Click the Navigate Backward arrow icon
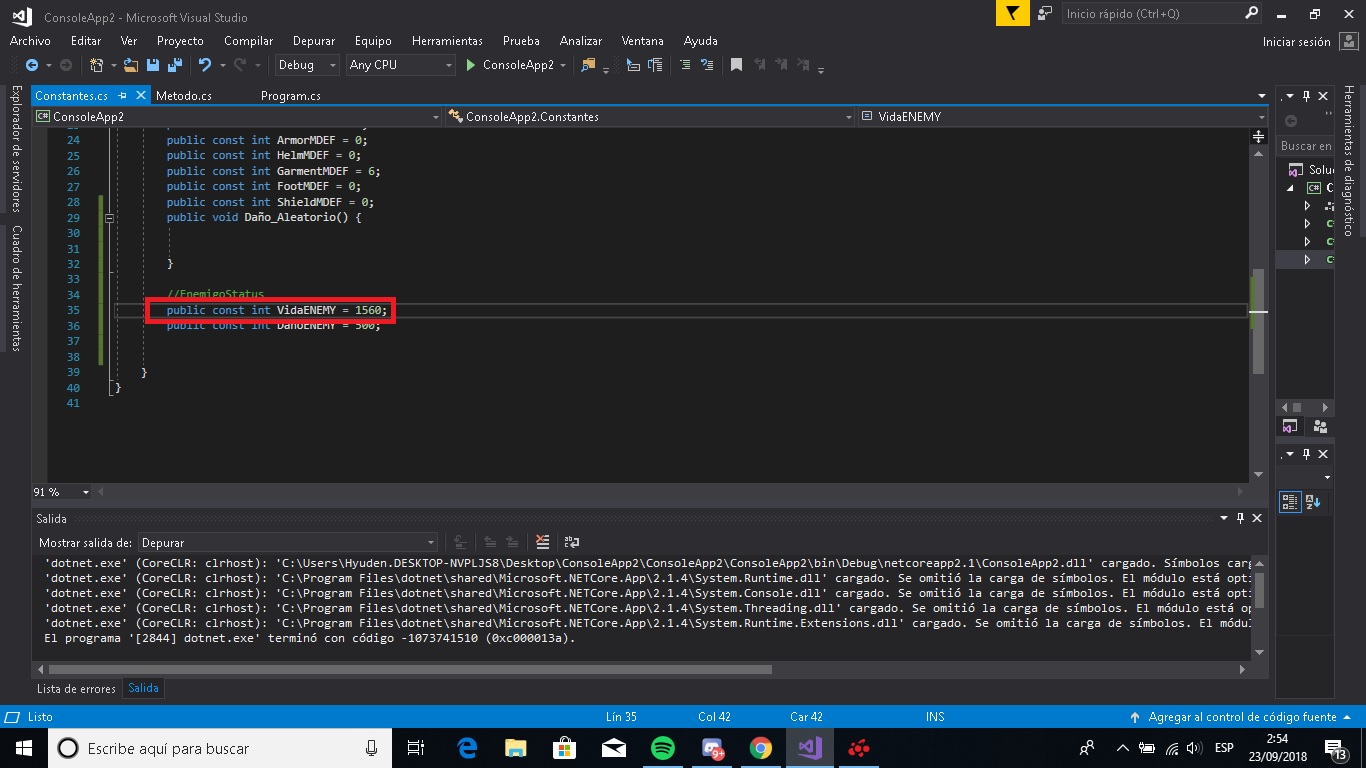The height and width of the screenshot is (768, 1366). point(31,65)
